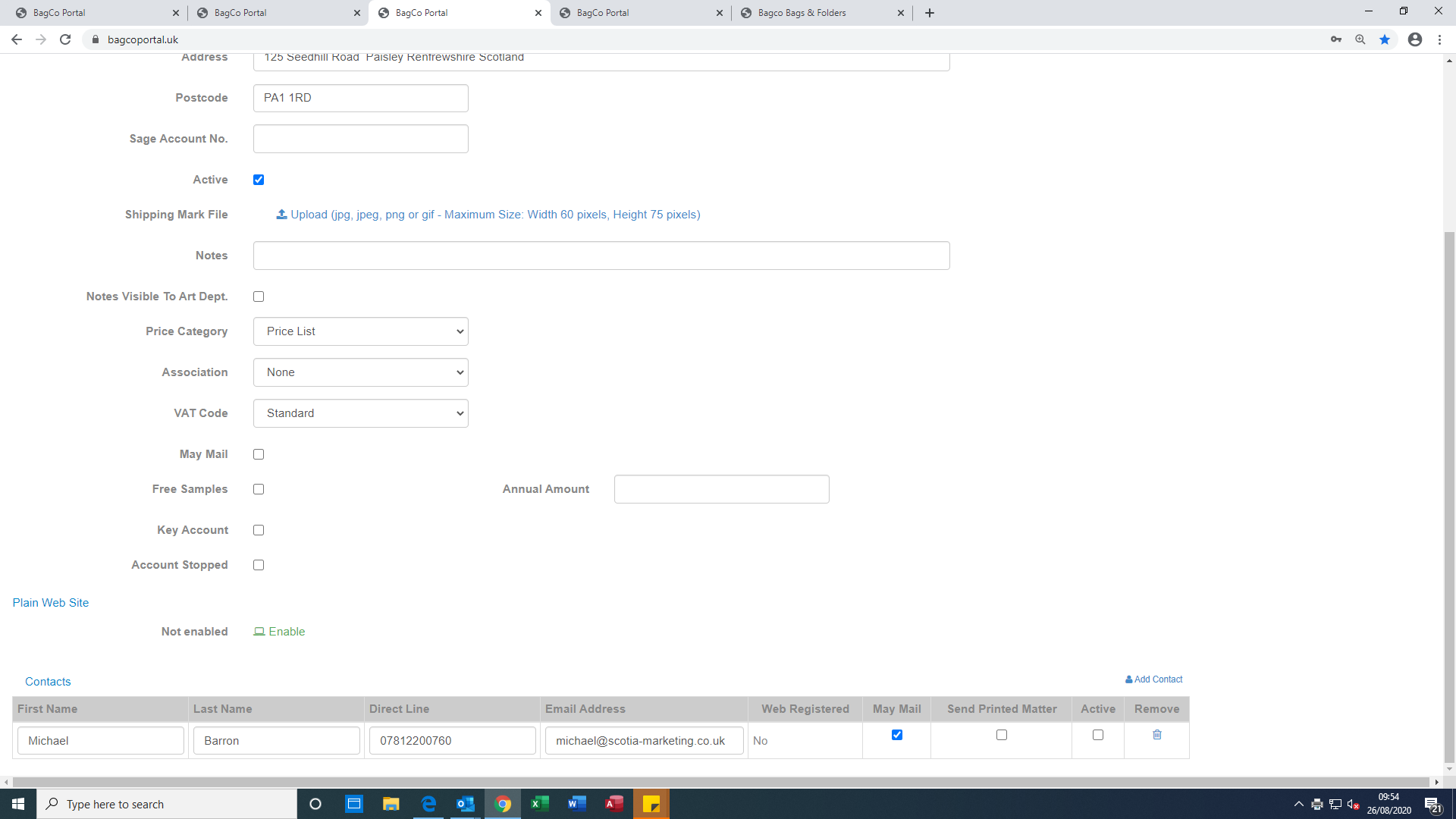Open the VAT Code dropdown

pos(361,413)
